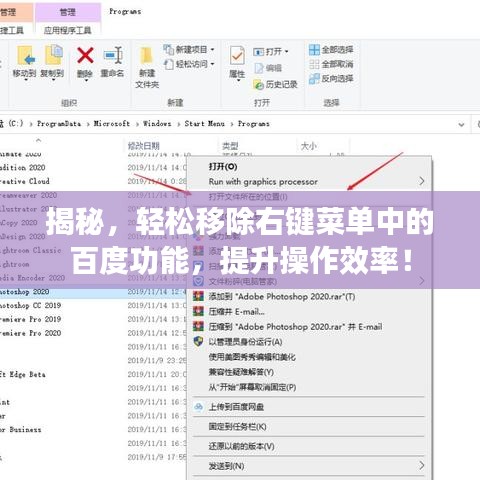Select the Premiere Pro 2019 file row
The image size is (480, 480).
click(93, 319)
